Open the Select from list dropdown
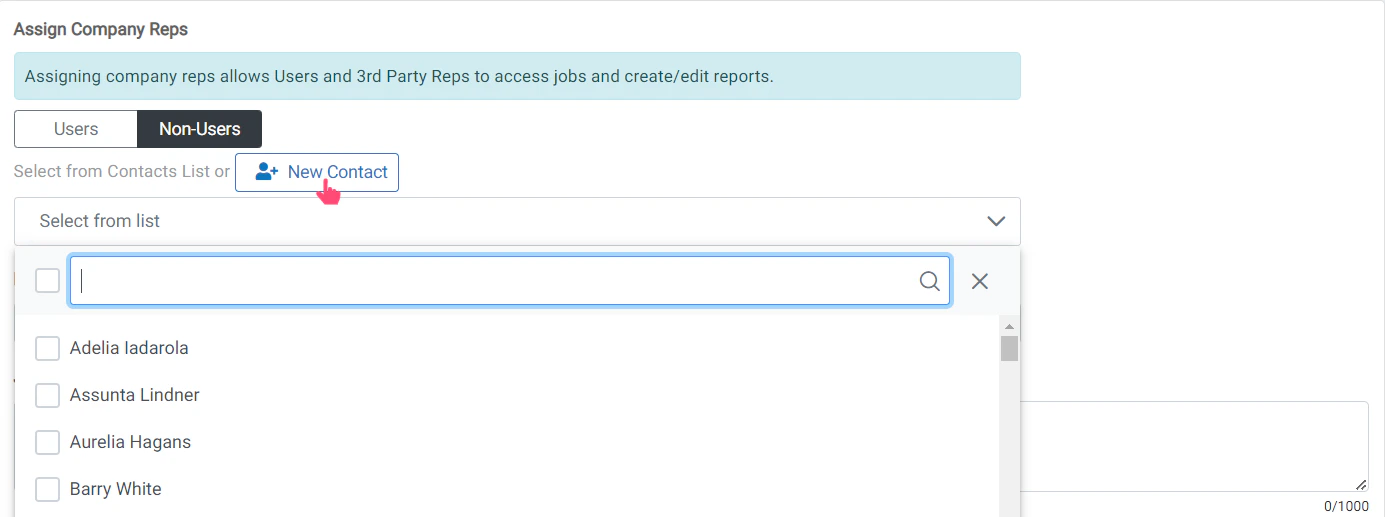The height and width of the screenshot is (517, 1385). (x=517, y=221)
